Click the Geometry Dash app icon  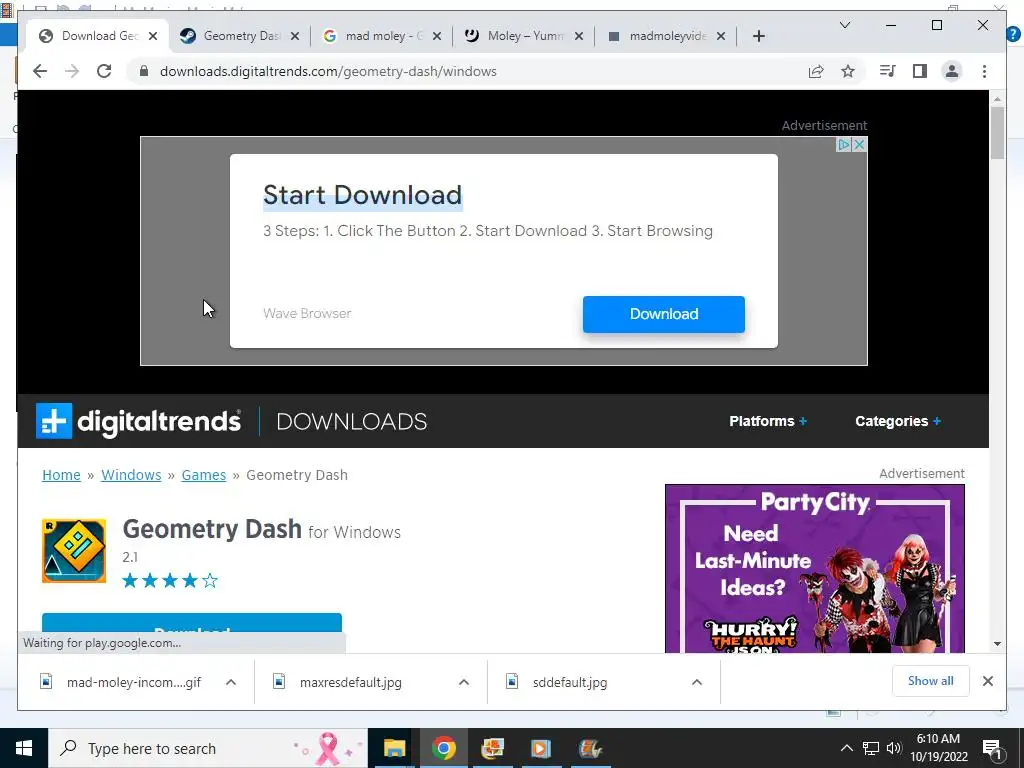click(x=74, y=551)
